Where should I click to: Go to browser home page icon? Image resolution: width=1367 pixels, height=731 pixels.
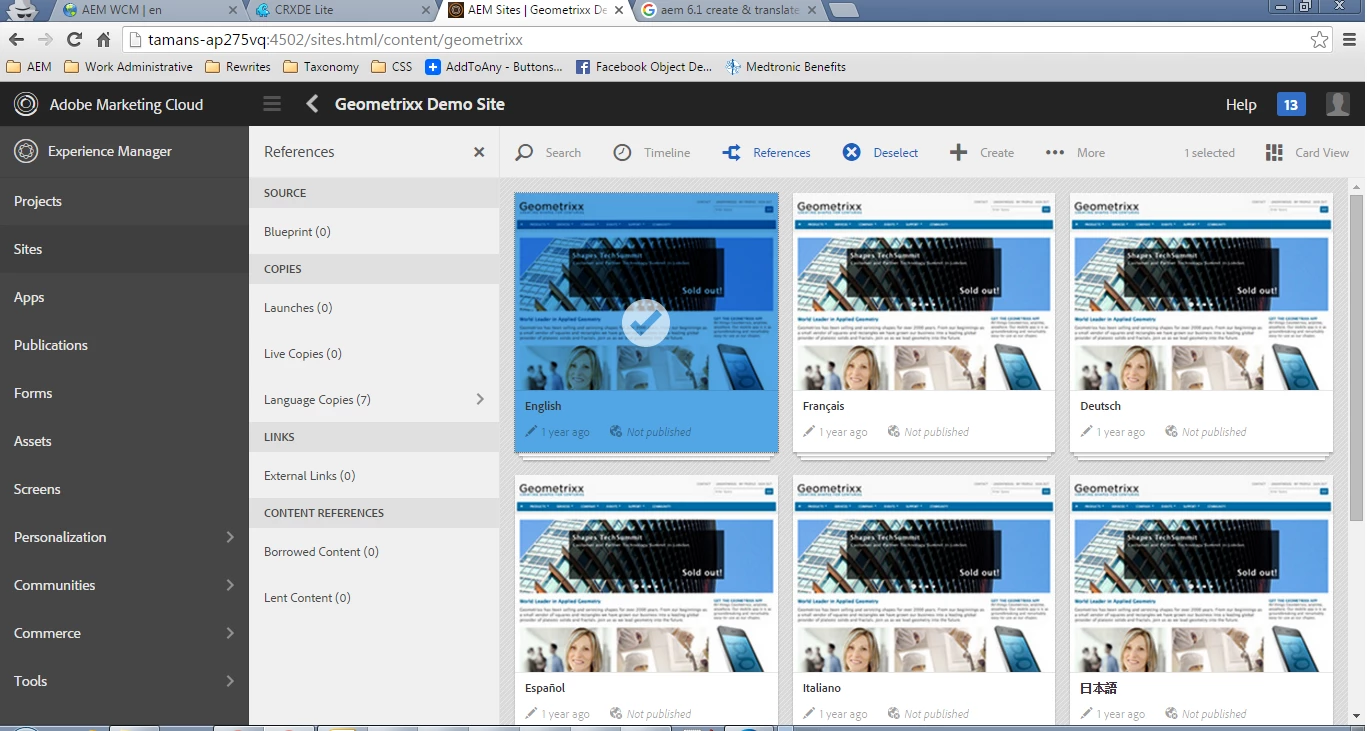[103, 40]
